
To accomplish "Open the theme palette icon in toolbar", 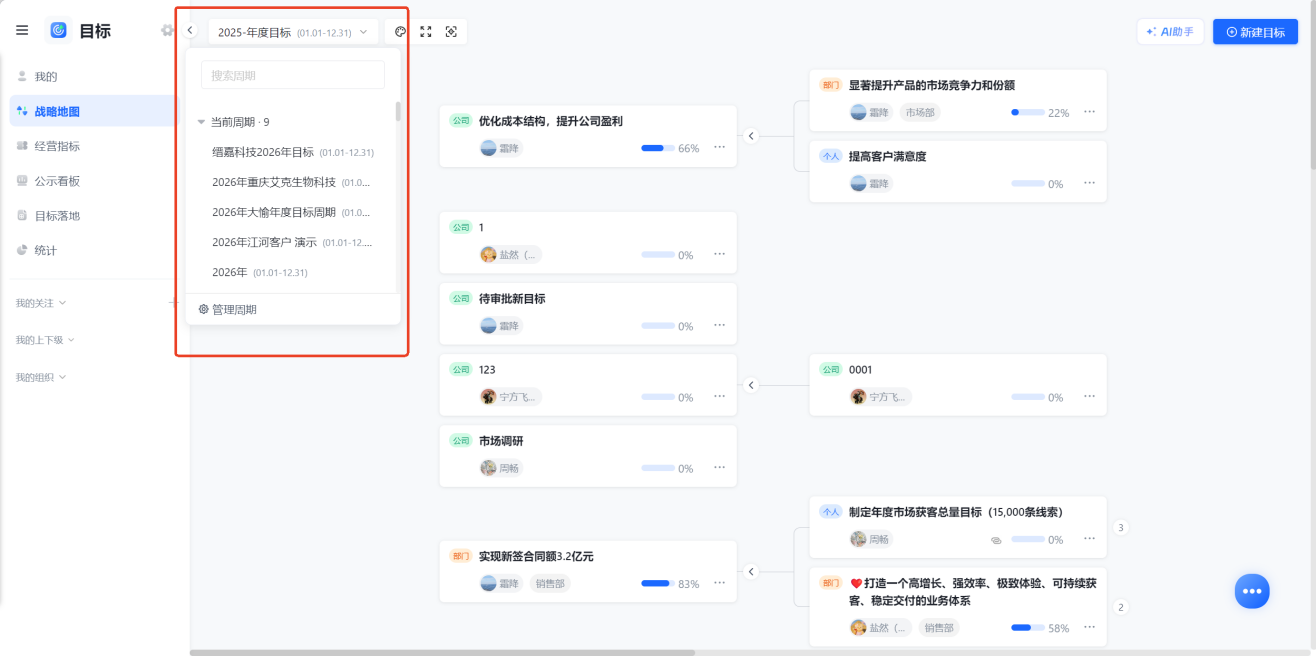I will click(400, 32).
